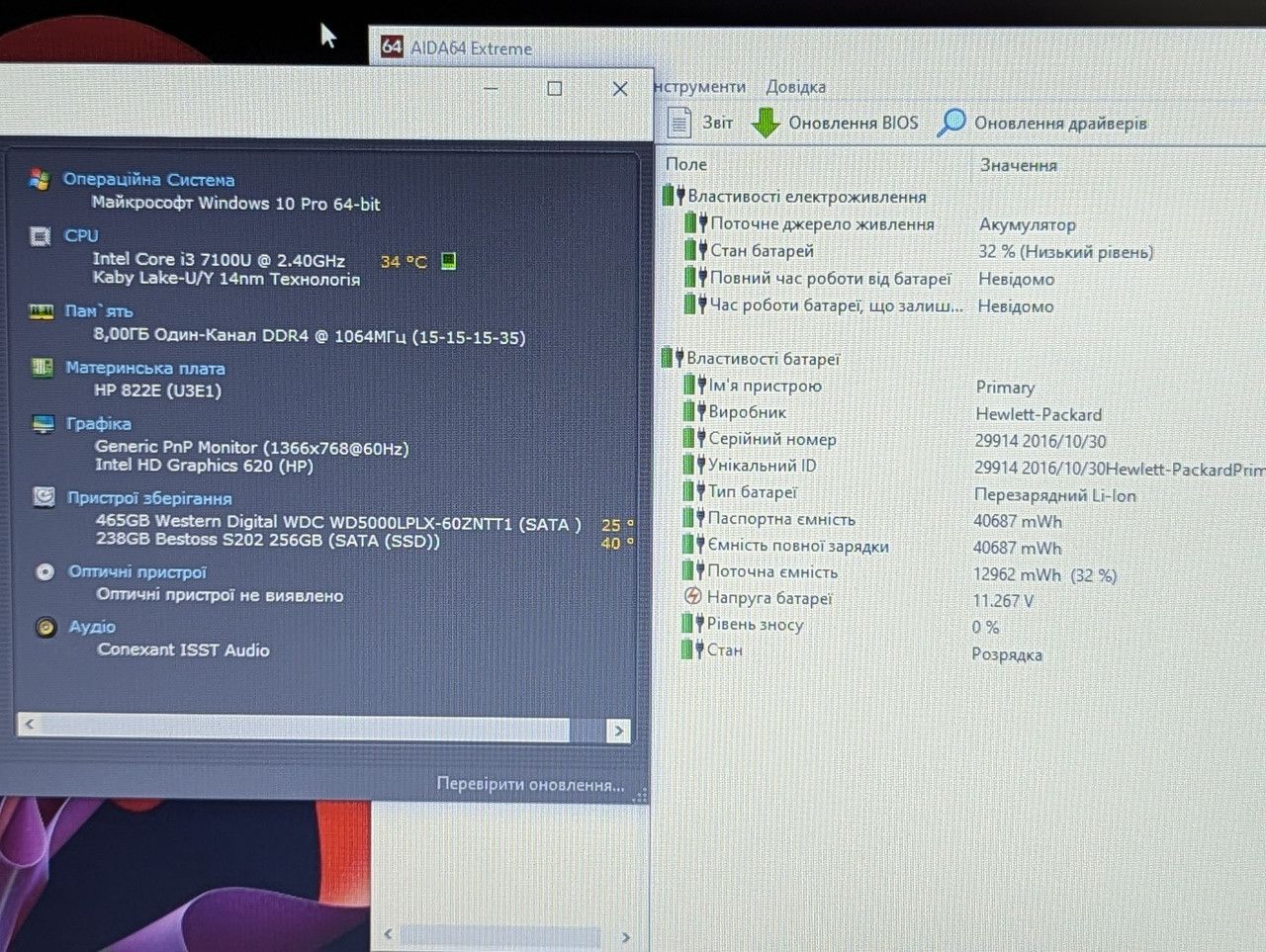Click the Перезарядний Li-Ion value
The height and width of the screenshot is (952, 1266).
click(x=1055, y=495)
